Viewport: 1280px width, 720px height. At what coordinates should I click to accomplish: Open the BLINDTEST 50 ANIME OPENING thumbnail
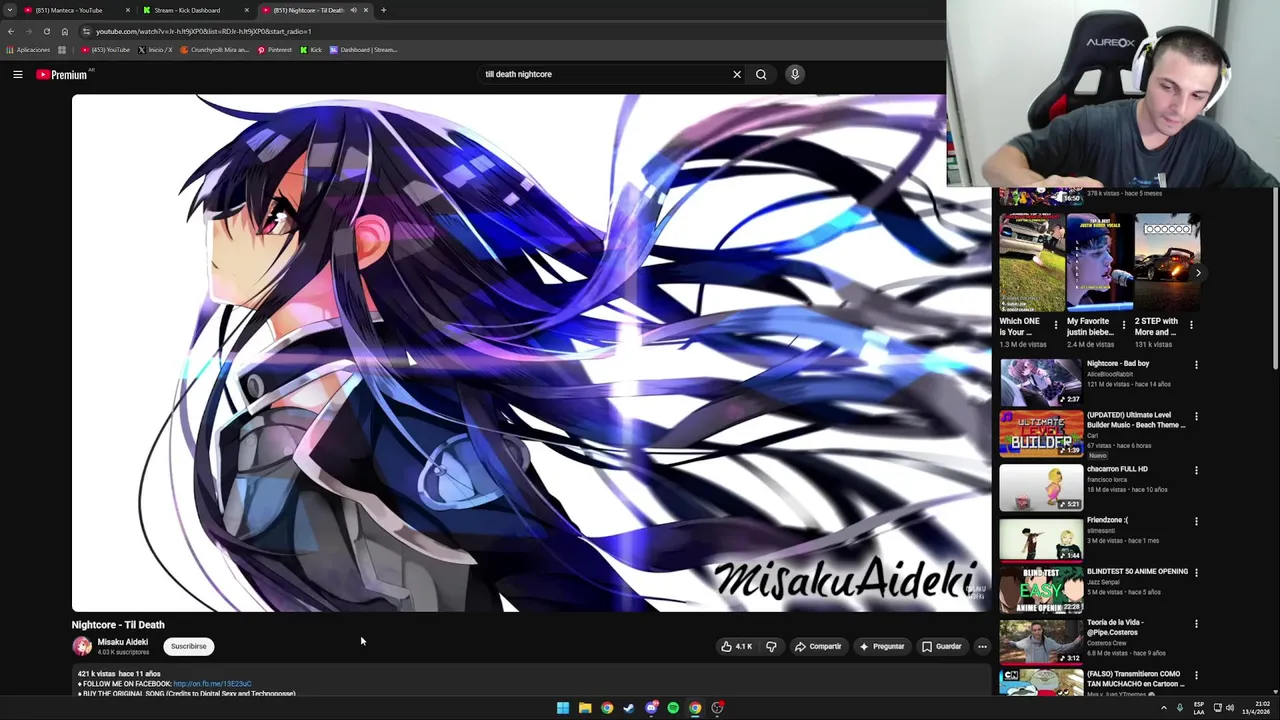(x=1041, y=589)
